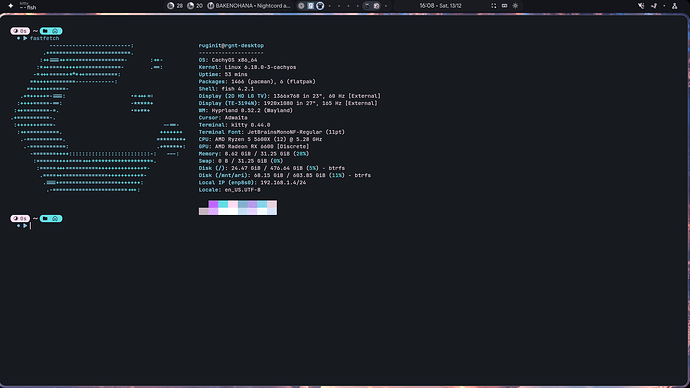
Task: Select the Terminal Font JetBrainsMono line
Action: pyautogui.click(x=272, y=132)
